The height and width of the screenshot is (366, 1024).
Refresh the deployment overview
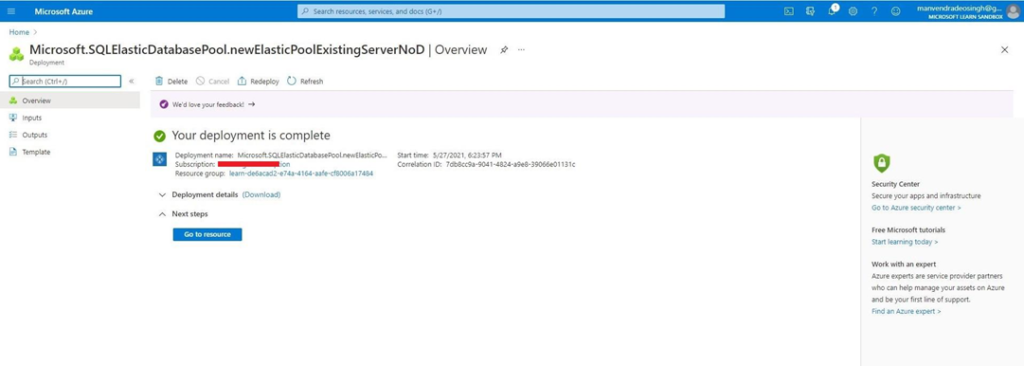point(305,81)
